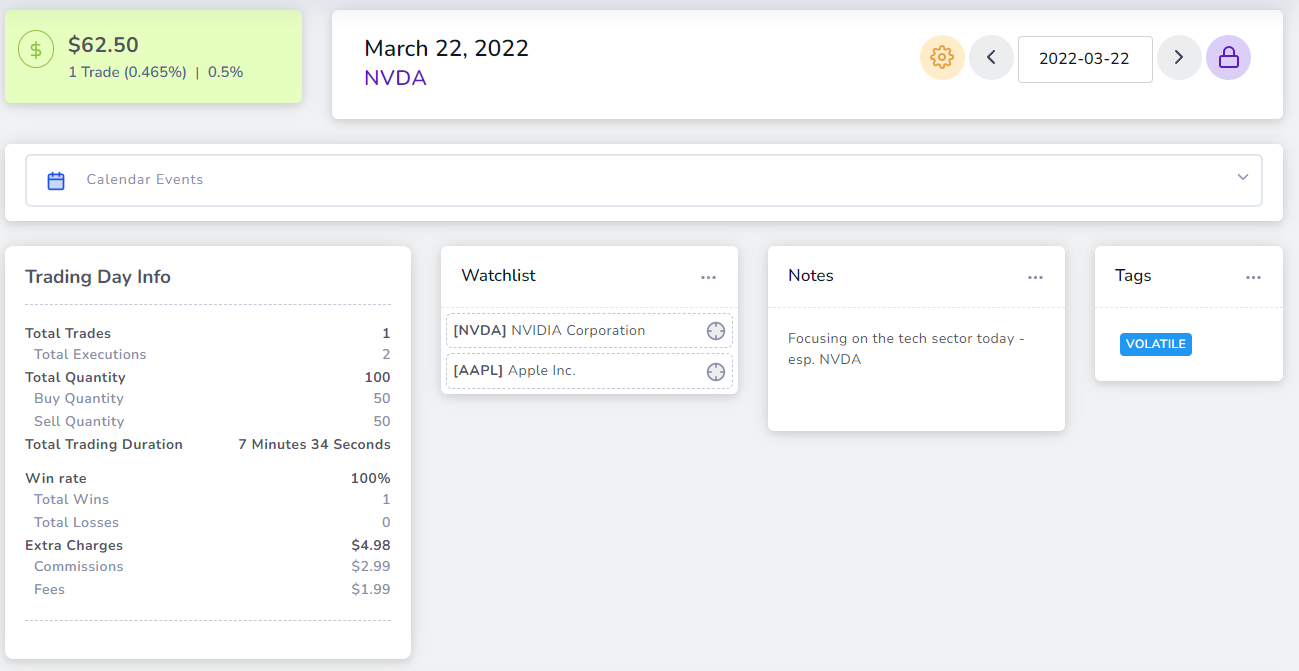Click the note text about tech sector
This screenshot has width=1299, height=671.
click(x=906, y=349)
